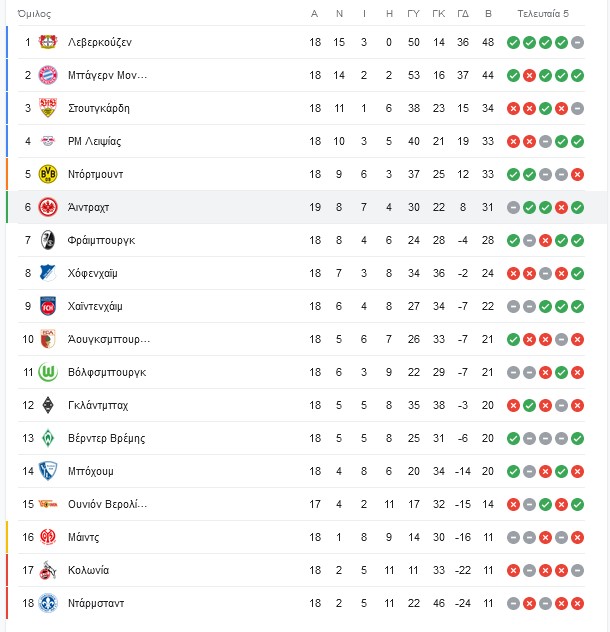The width and height of the screenshot is (610, 632).
Task: Select the Ντόρτμουντ BVB logo
Action: pos(48,174)
